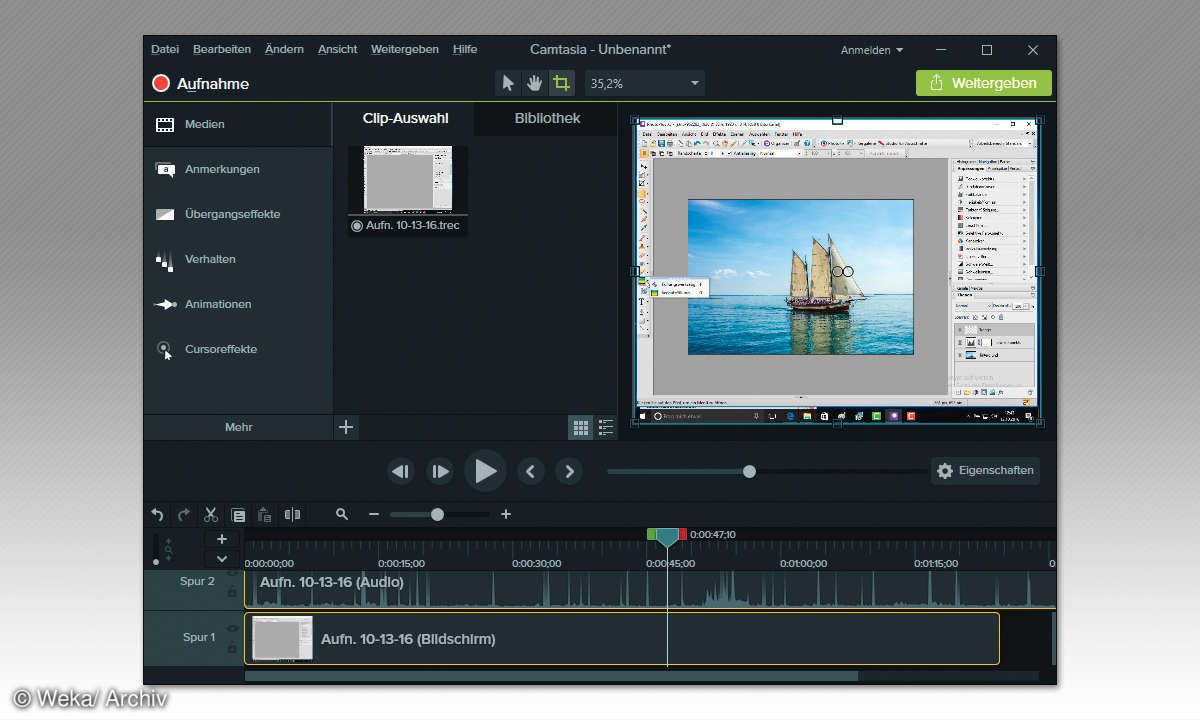
Task: Open the Anmerkungen panel
Action: pyautogui.click(x=238, y=170)
